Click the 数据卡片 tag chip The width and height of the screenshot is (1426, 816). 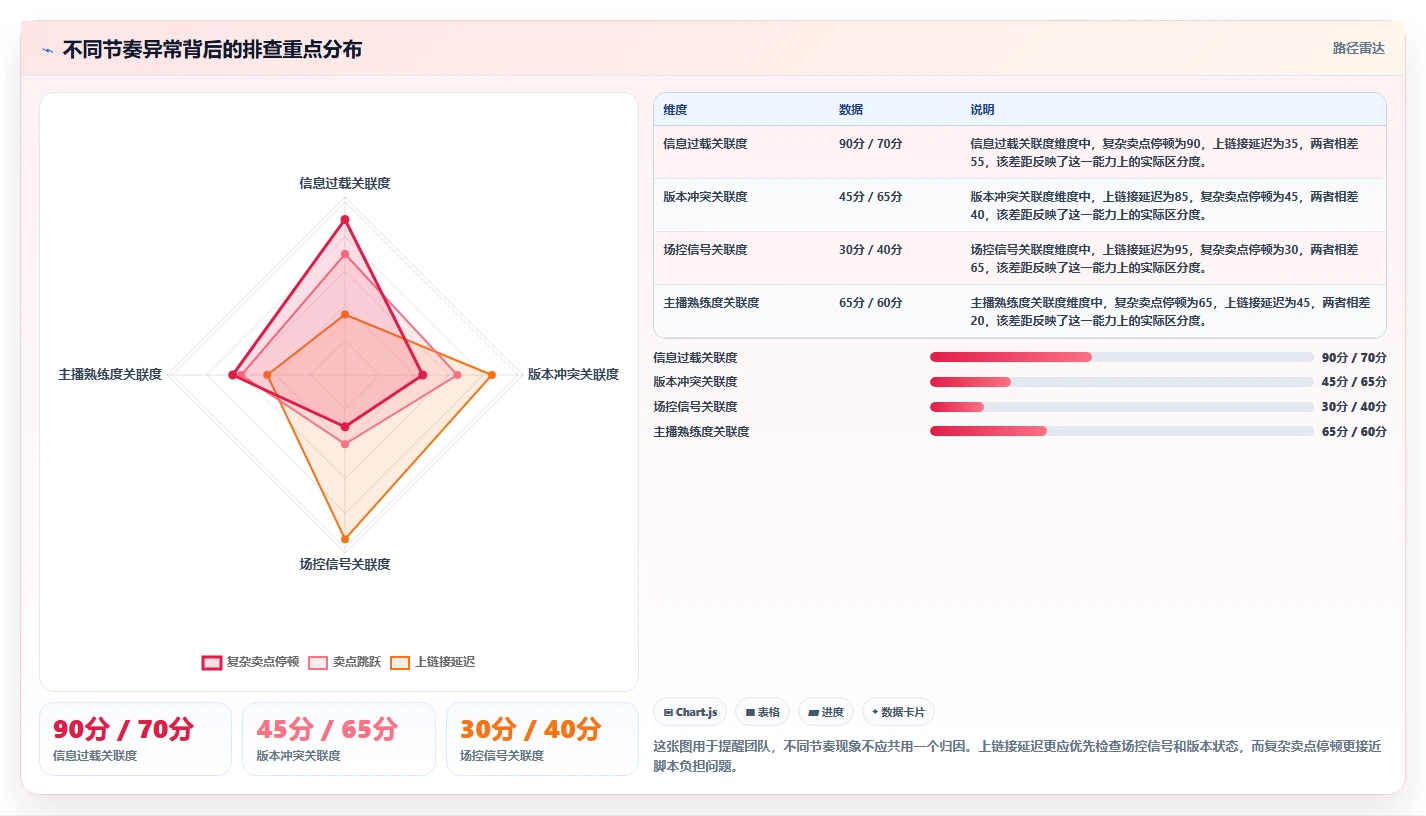click(x=898, y=712)
